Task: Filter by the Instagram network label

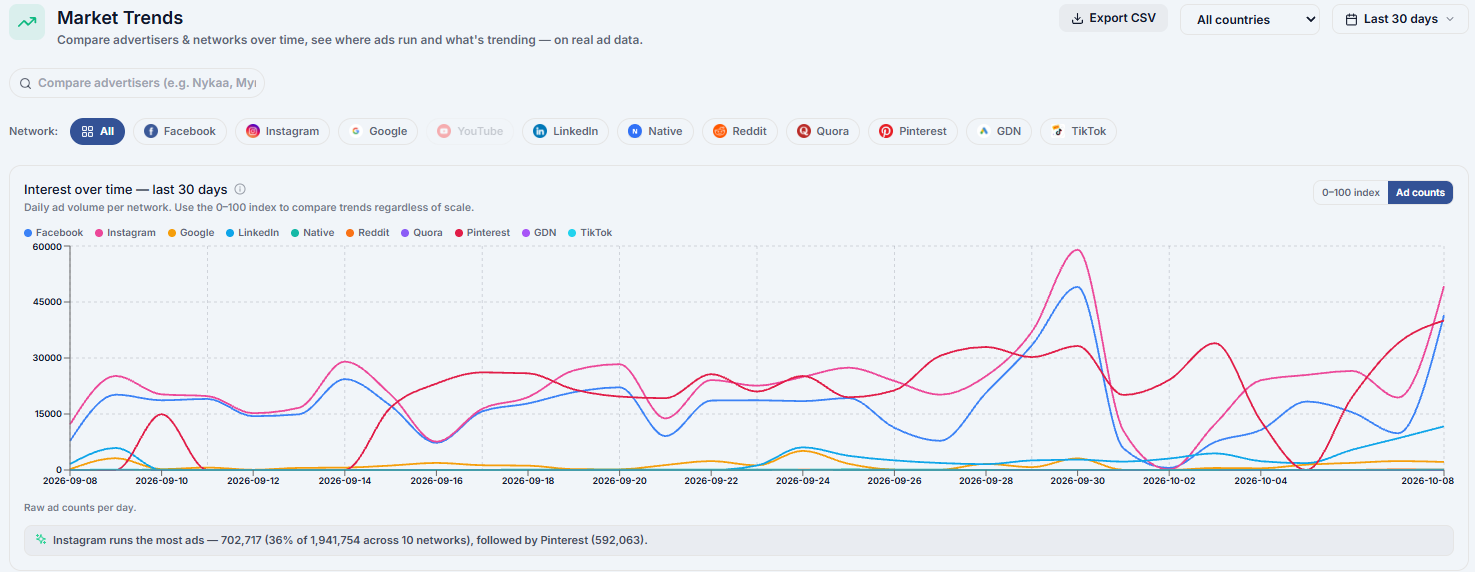Action: [292, 131]
